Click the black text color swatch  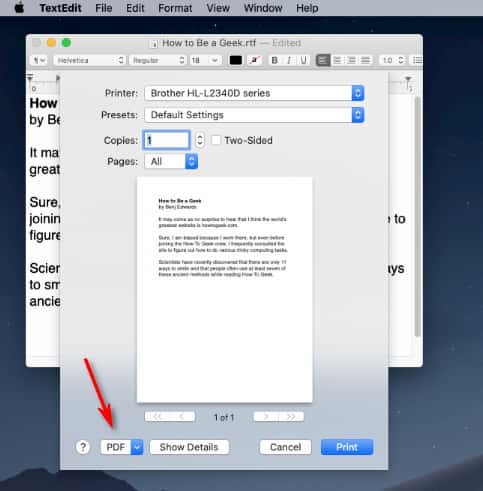pyautogui.click(x=236, y=60)
